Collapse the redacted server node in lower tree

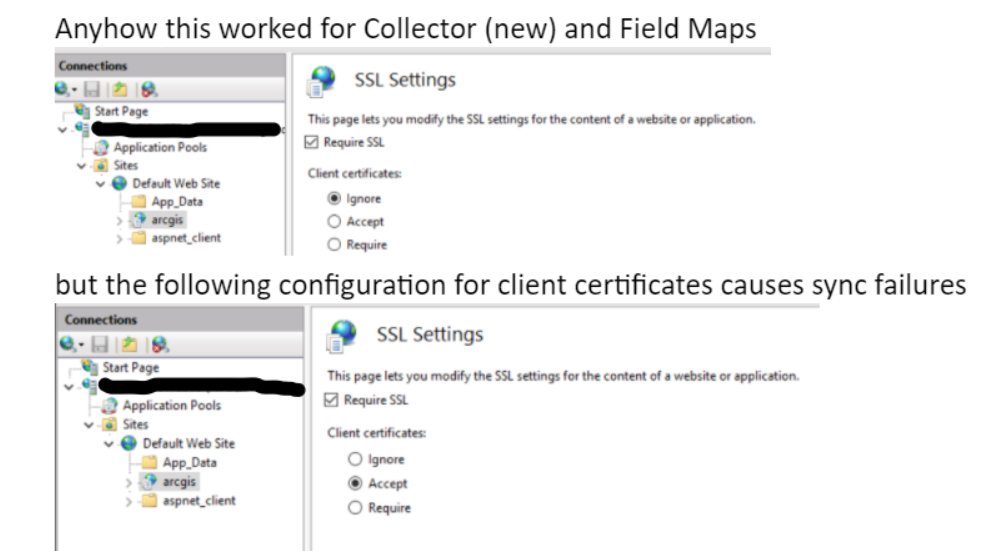pos(69,387)
